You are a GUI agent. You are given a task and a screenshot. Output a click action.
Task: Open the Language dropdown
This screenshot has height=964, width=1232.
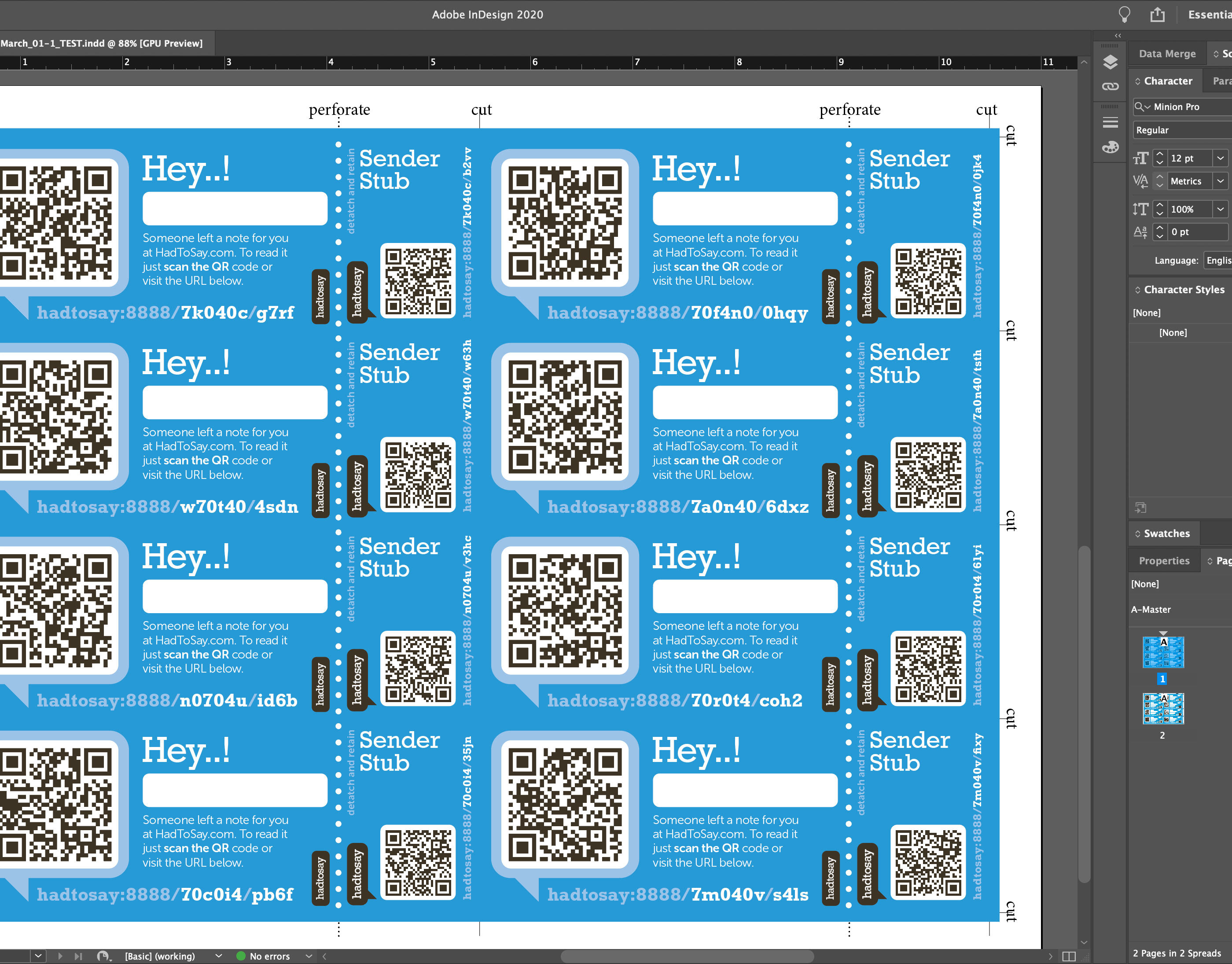(1218, 260)
